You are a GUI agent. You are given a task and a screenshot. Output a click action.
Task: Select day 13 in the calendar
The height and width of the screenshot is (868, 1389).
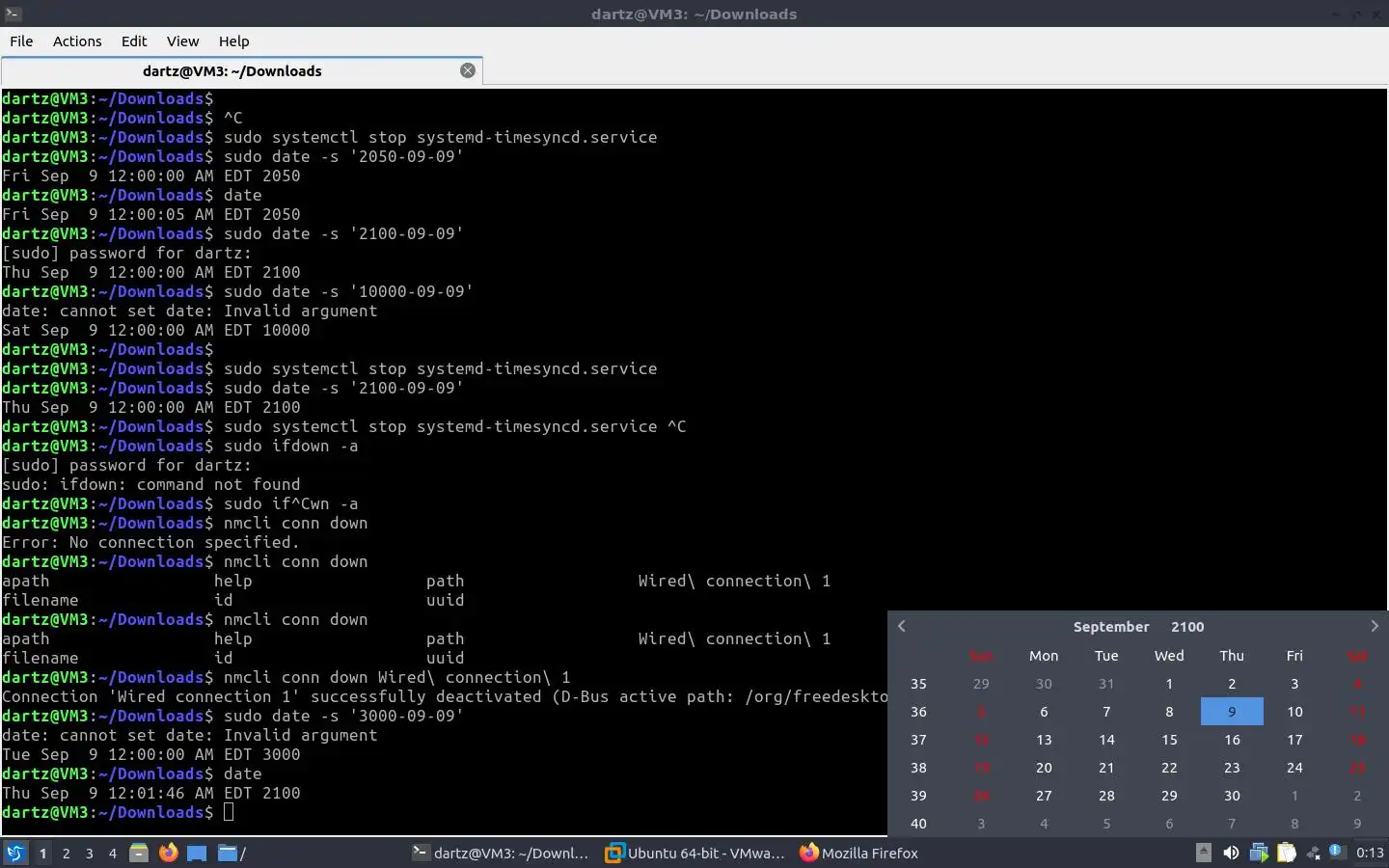1044,740
